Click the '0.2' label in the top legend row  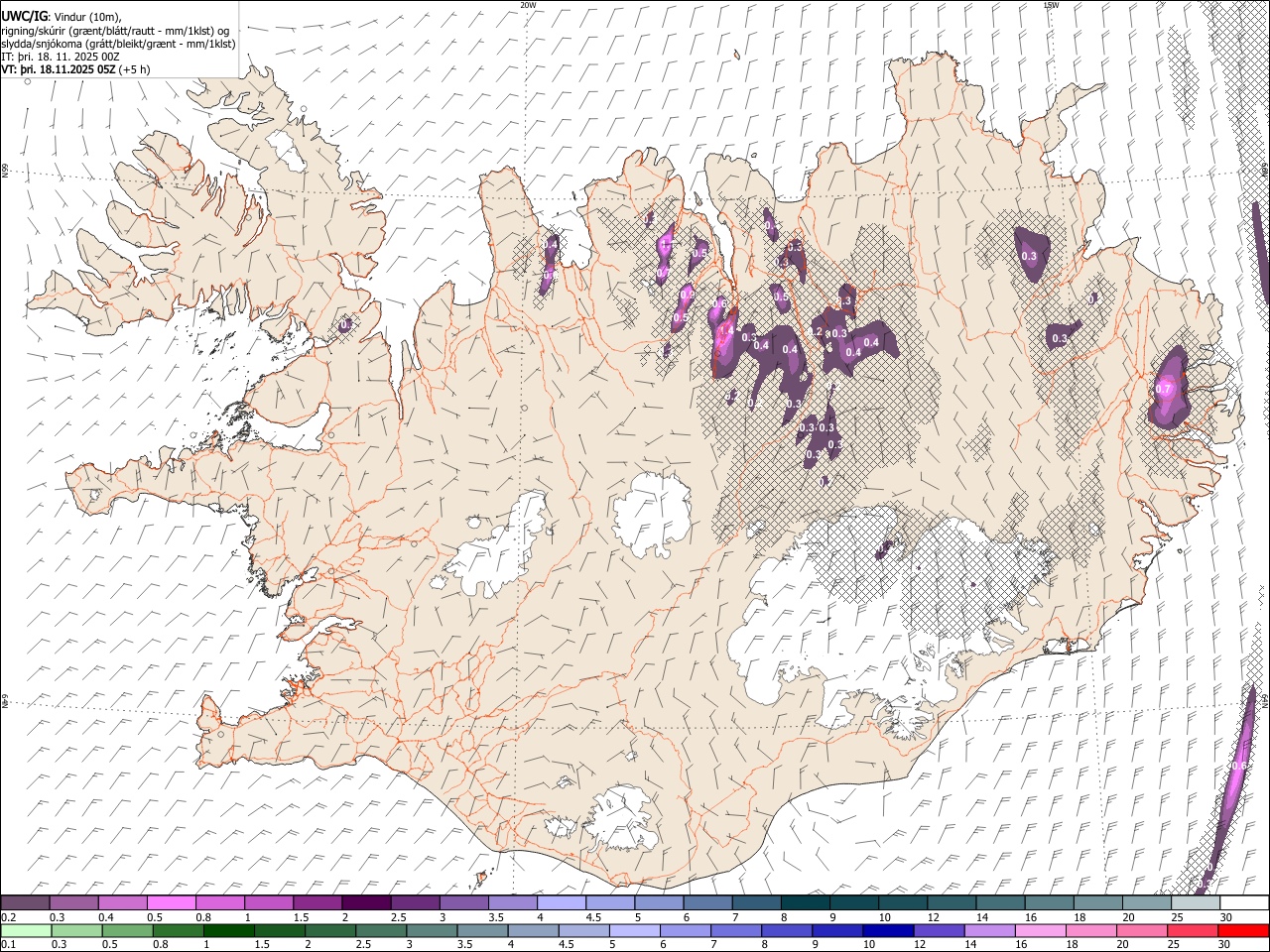pos(9,917)
